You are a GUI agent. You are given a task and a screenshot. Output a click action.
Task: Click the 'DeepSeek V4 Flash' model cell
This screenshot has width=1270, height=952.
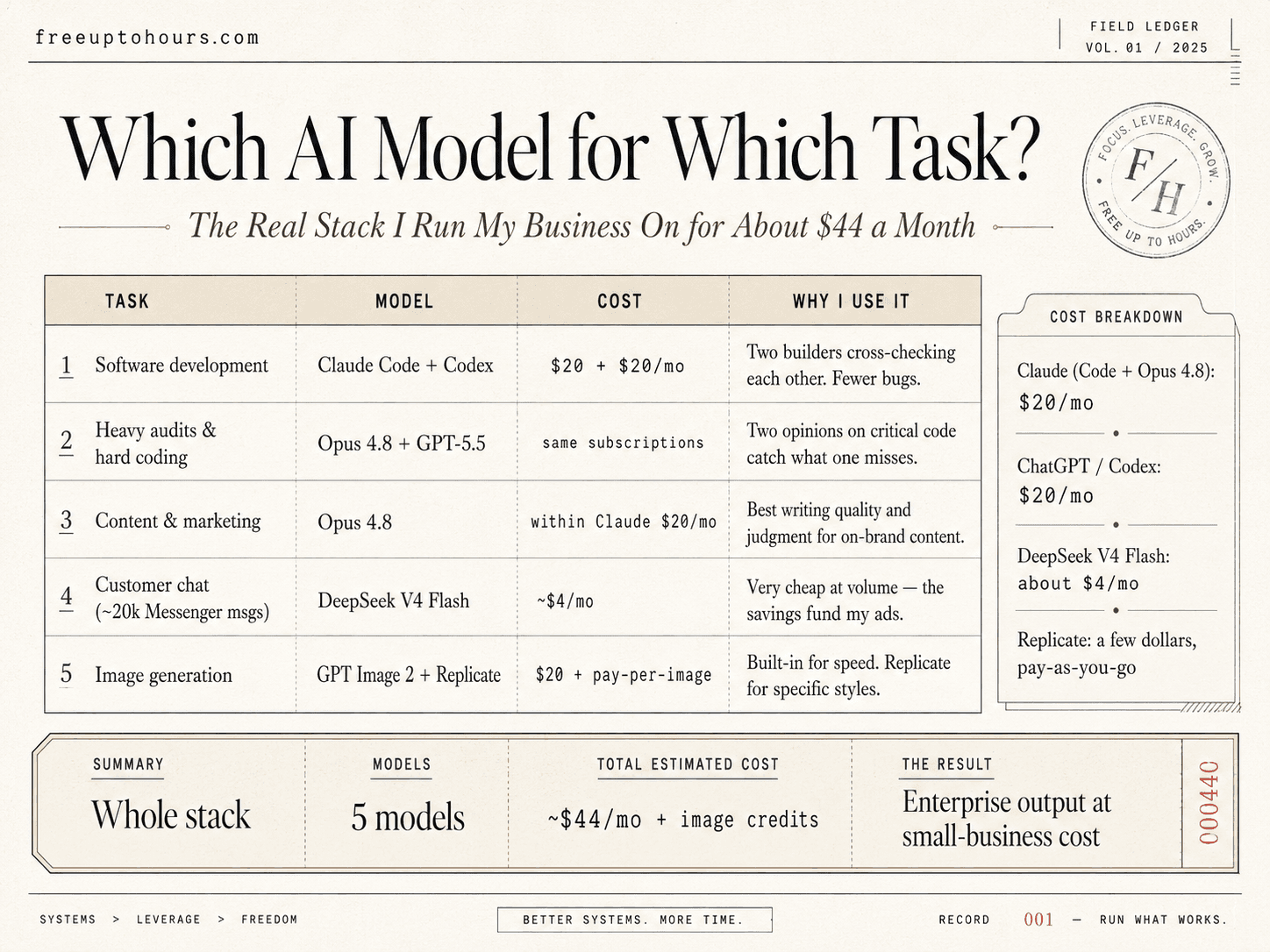(393, 600)
